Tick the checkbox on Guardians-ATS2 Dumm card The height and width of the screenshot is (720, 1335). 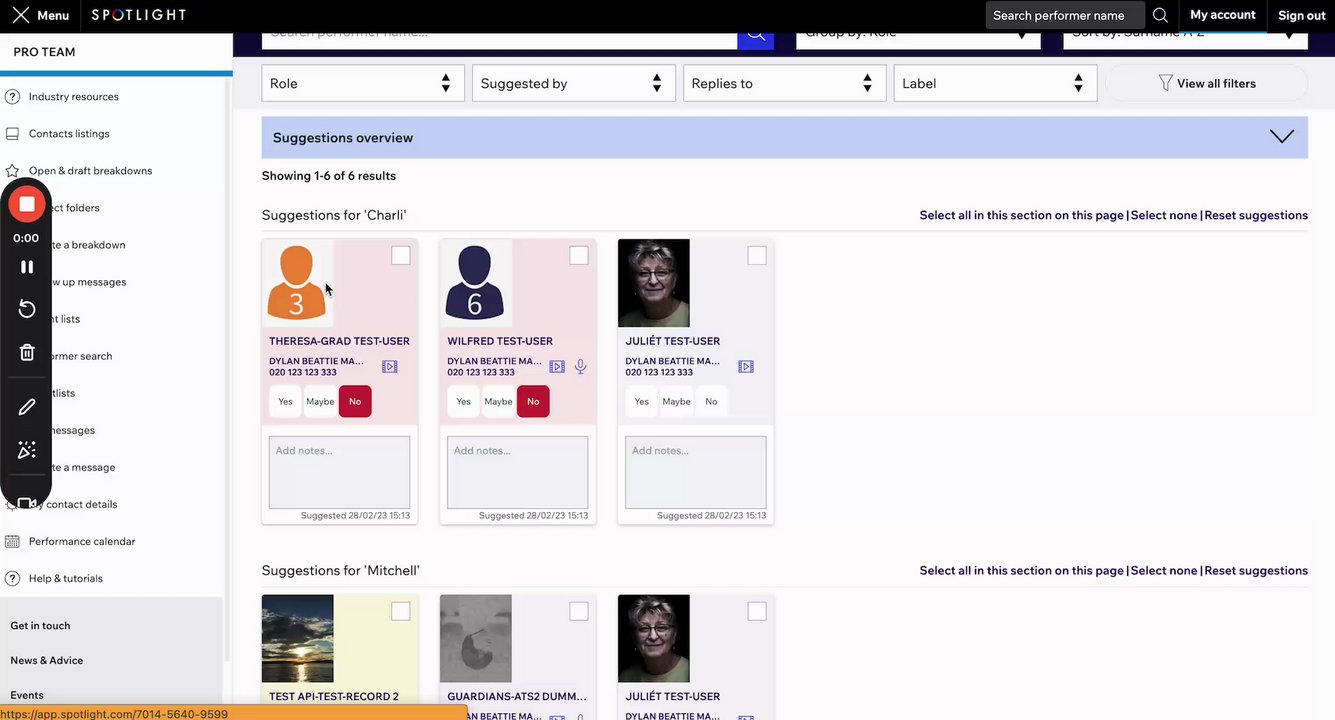579,611
